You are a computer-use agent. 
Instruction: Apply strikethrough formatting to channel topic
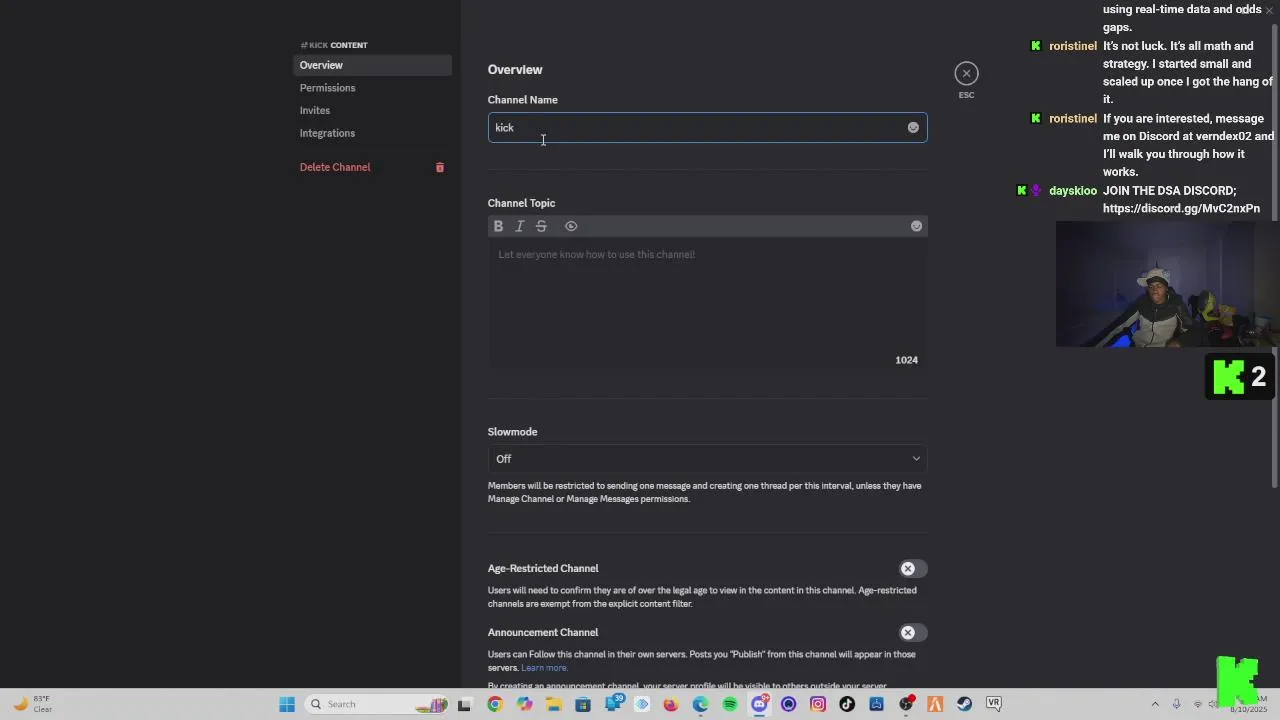click(x=541, y=226)
